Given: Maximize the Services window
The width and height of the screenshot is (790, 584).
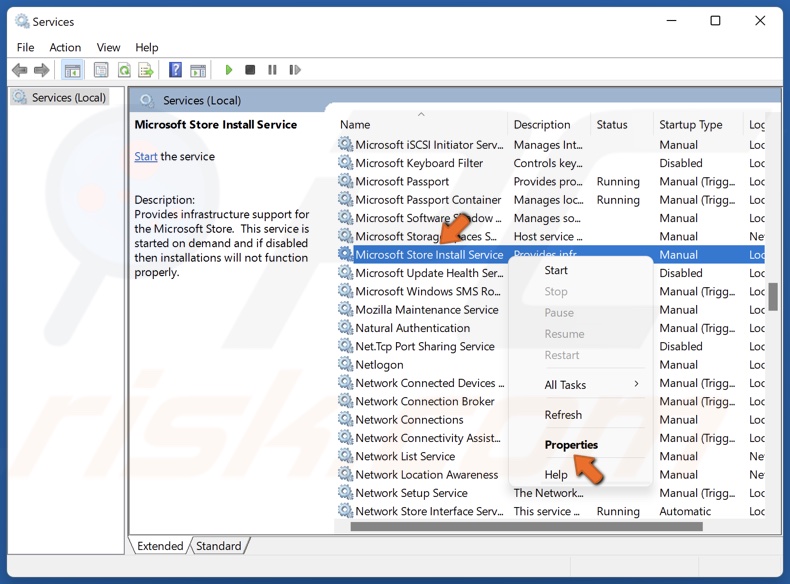Looking at the screenshot, I should tap(715, 21).
